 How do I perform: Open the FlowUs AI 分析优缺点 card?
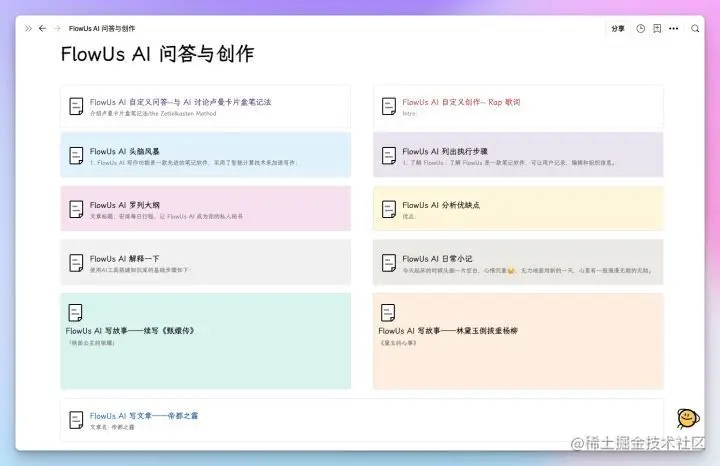518,209
